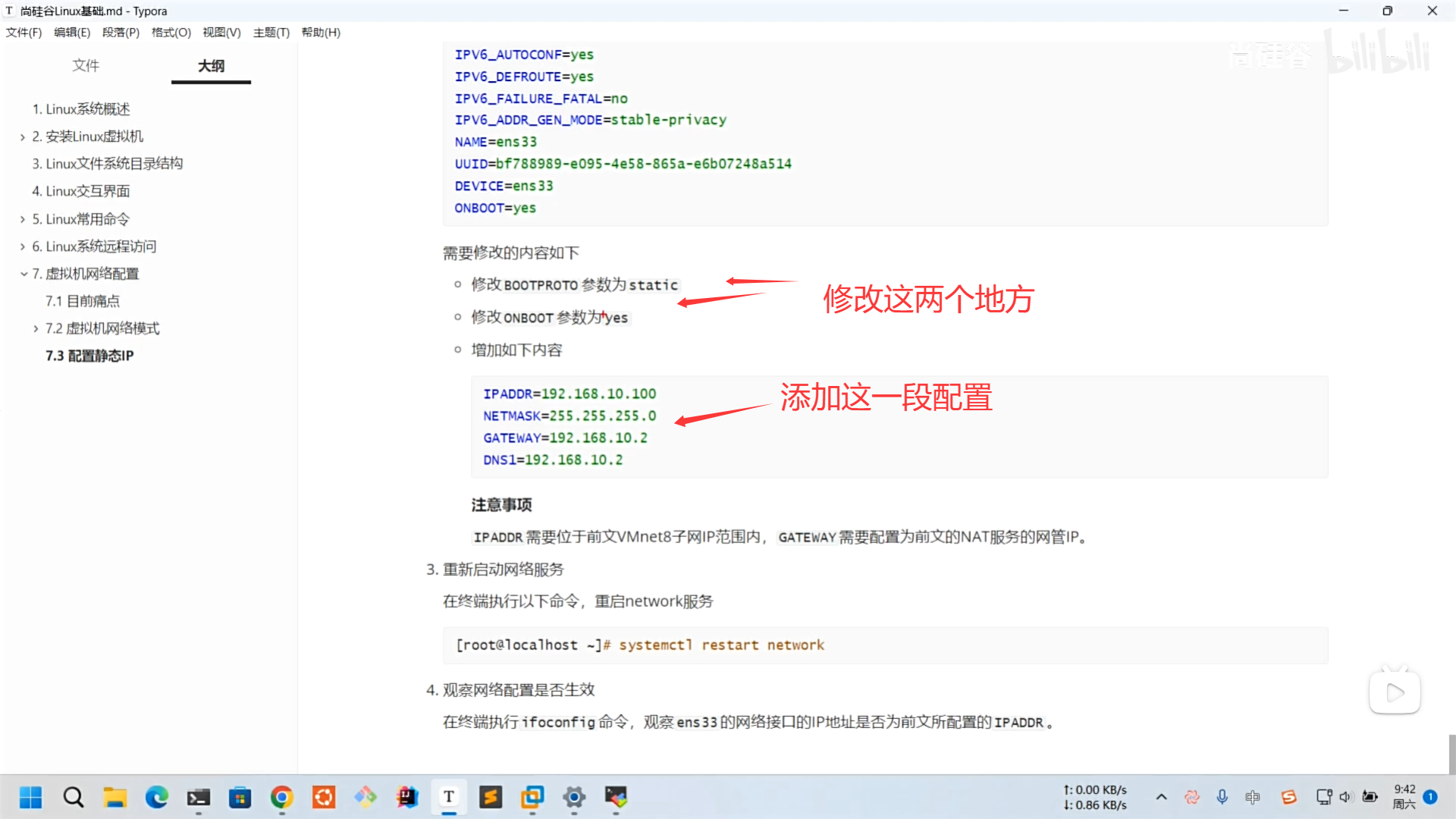Click the Windows Start button

coord(31,797)
